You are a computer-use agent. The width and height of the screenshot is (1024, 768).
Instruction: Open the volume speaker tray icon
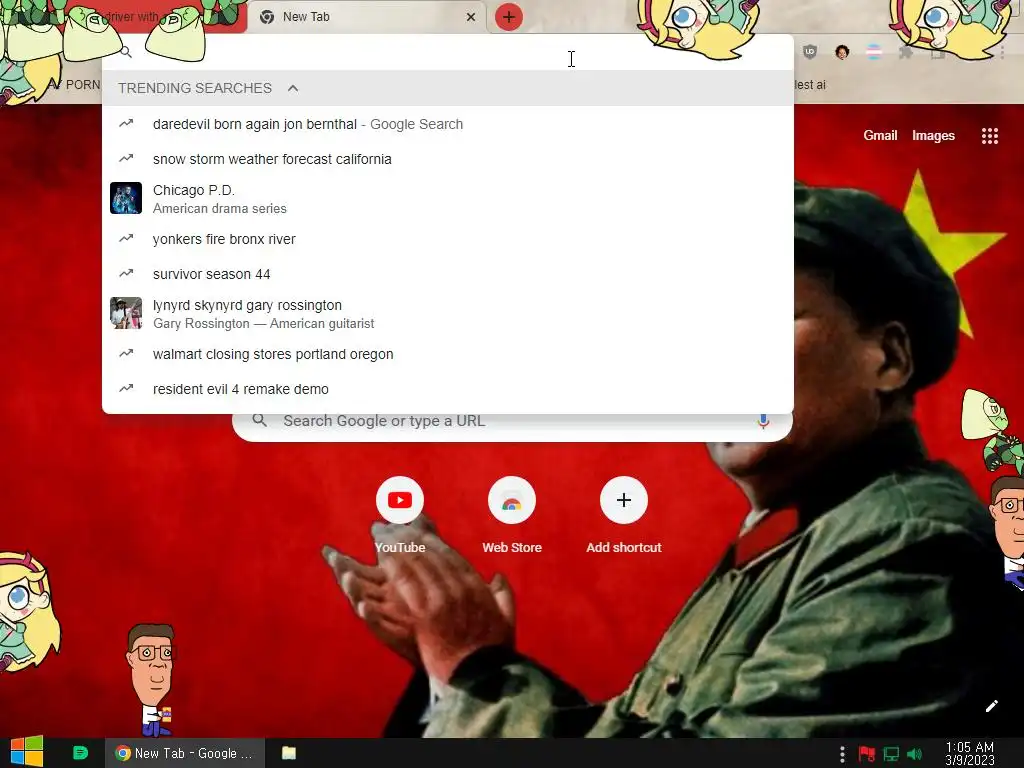tap(914, 754)
